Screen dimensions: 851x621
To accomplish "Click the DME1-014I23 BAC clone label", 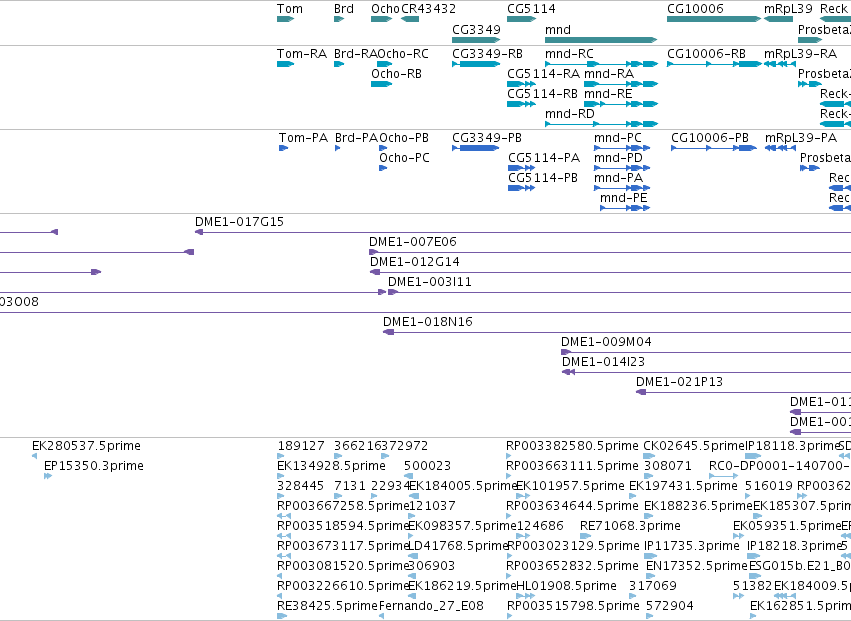I will click(604, 363).
